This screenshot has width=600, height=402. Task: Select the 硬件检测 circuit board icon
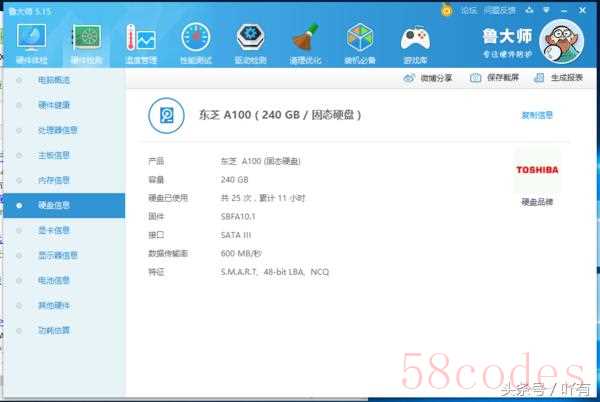(x=87, y=37)
